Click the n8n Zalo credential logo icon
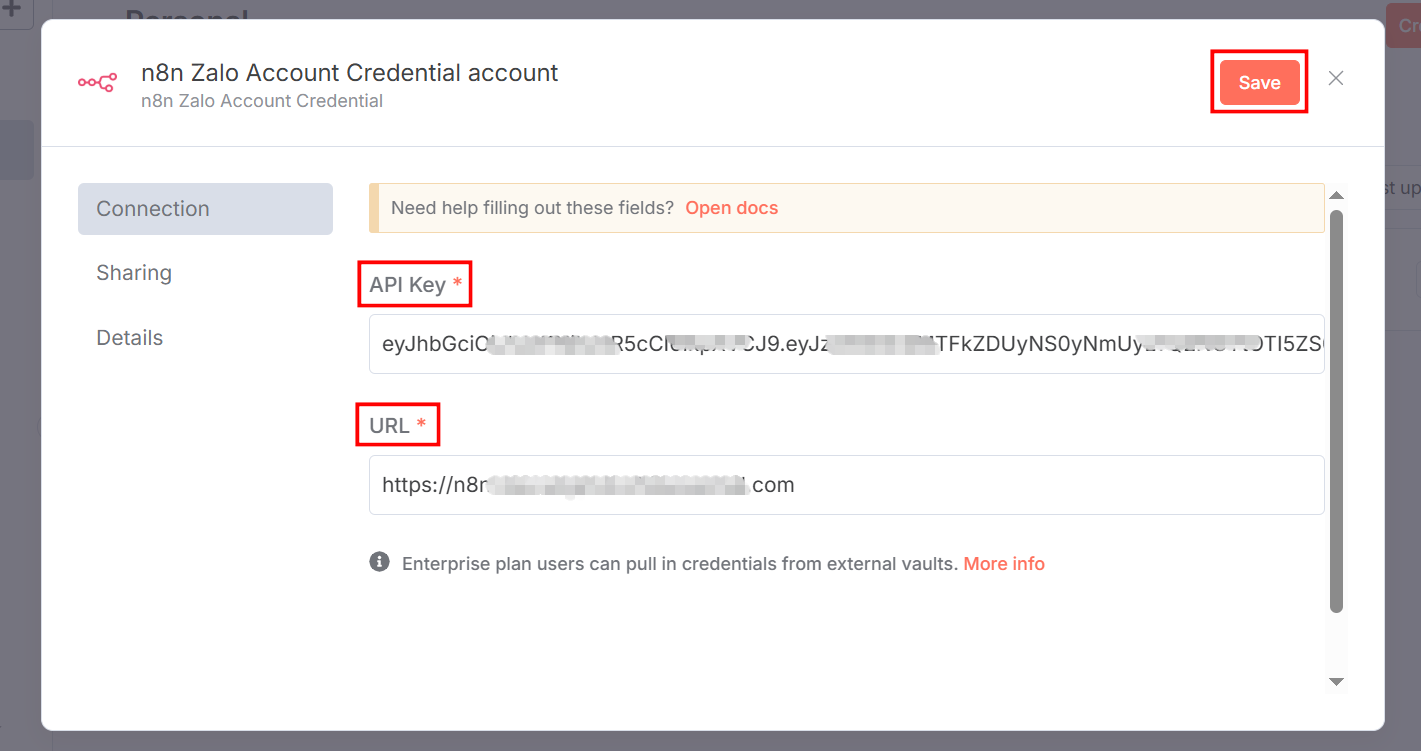This screenshot has height=751, width=1421. click(97, 82)
